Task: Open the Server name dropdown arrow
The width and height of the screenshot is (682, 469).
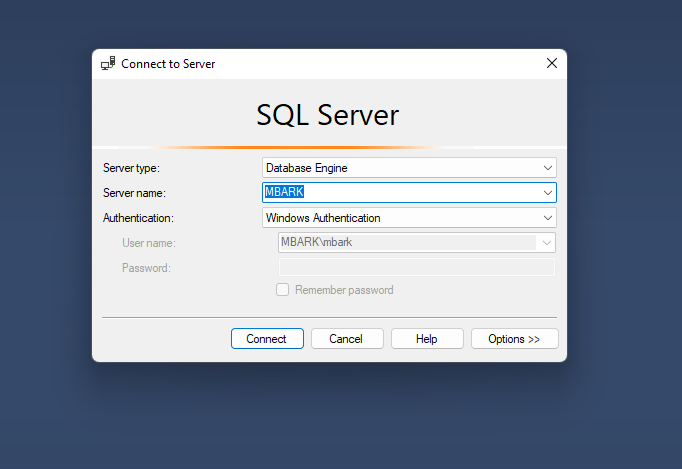Action: tap(547, 193)
